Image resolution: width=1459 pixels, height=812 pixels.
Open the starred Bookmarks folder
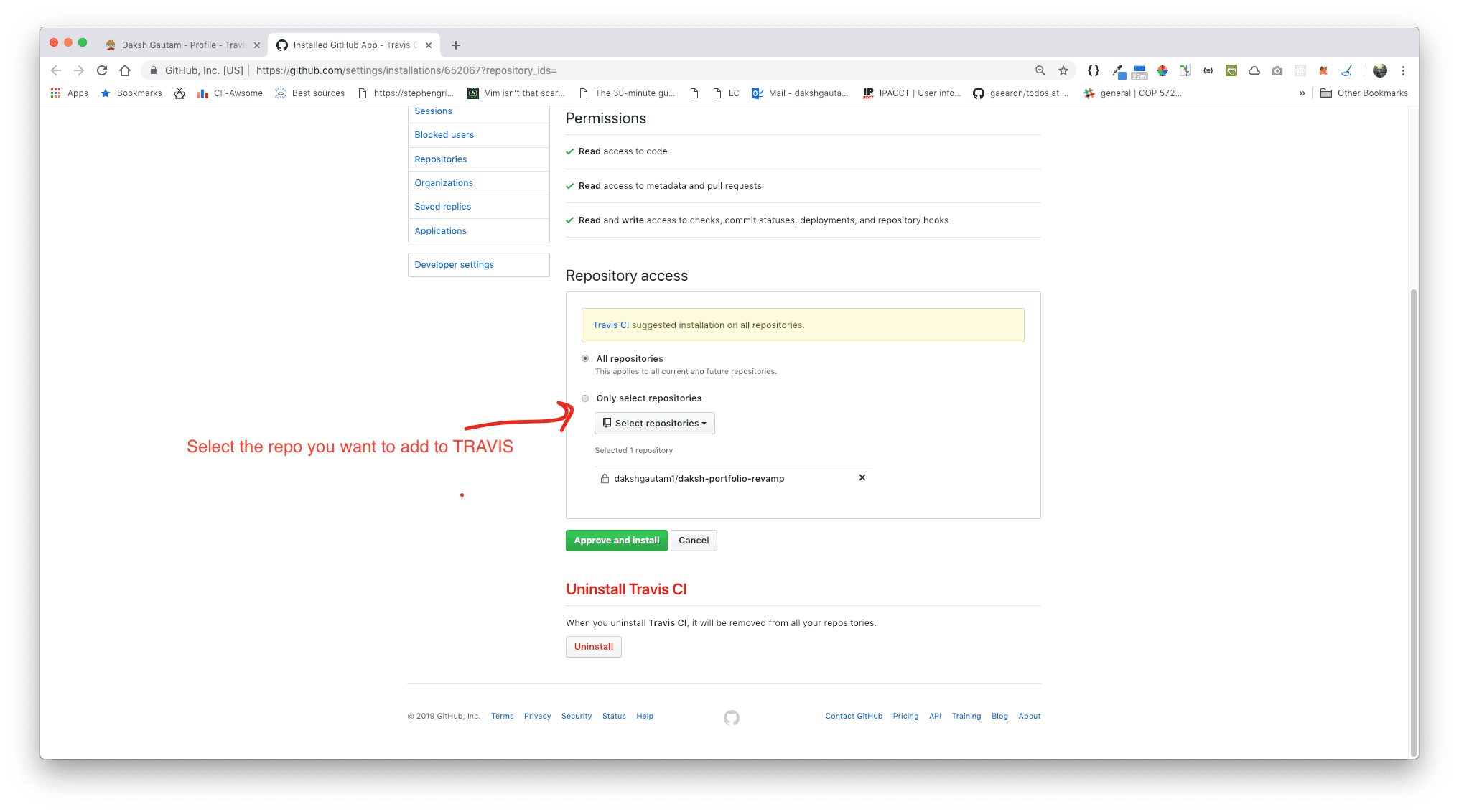pos(131,93)
